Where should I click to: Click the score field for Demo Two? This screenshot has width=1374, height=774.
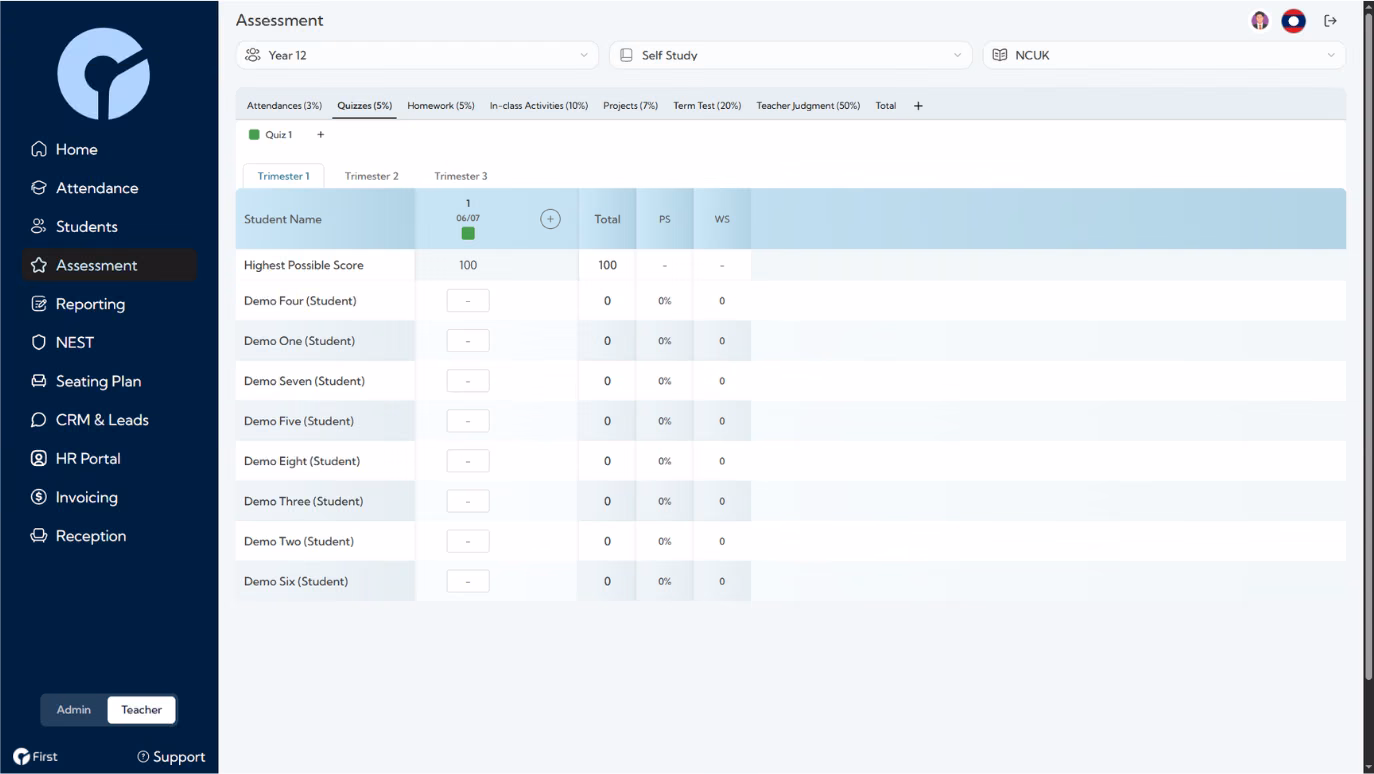(468, 541)
